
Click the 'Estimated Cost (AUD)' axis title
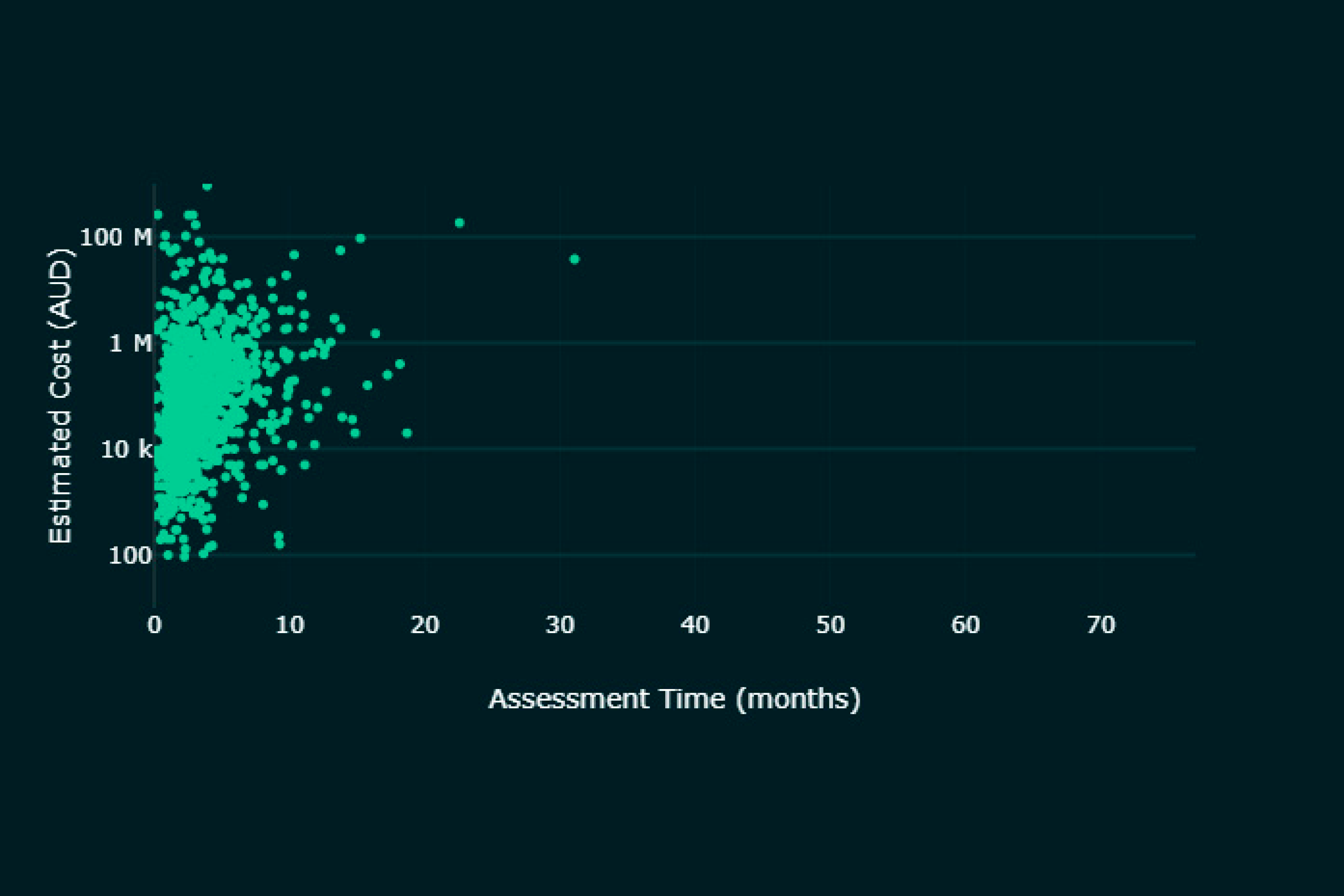coord(60,396)
